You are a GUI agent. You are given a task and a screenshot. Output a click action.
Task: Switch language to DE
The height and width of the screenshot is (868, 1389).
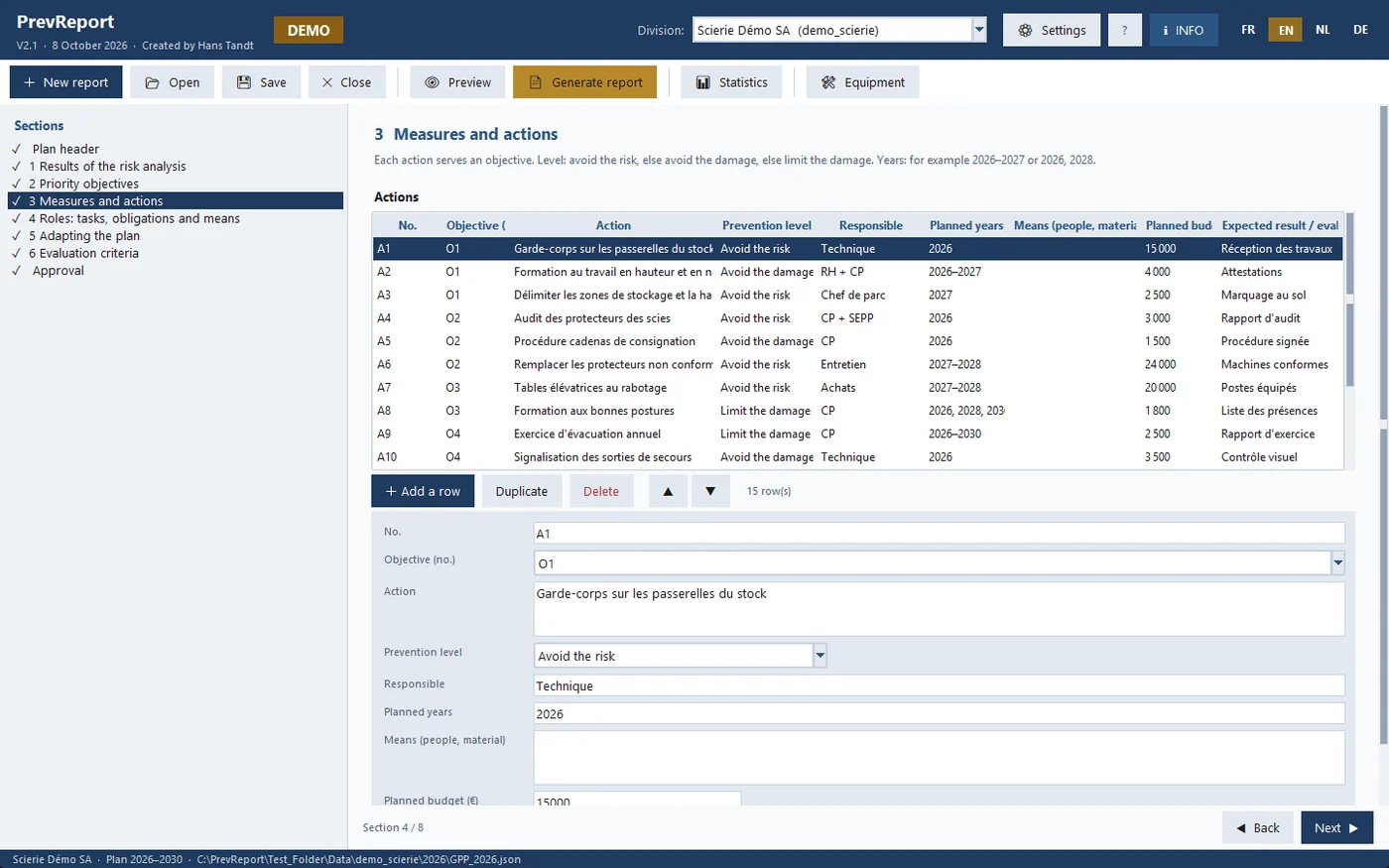coord(1361,30)
